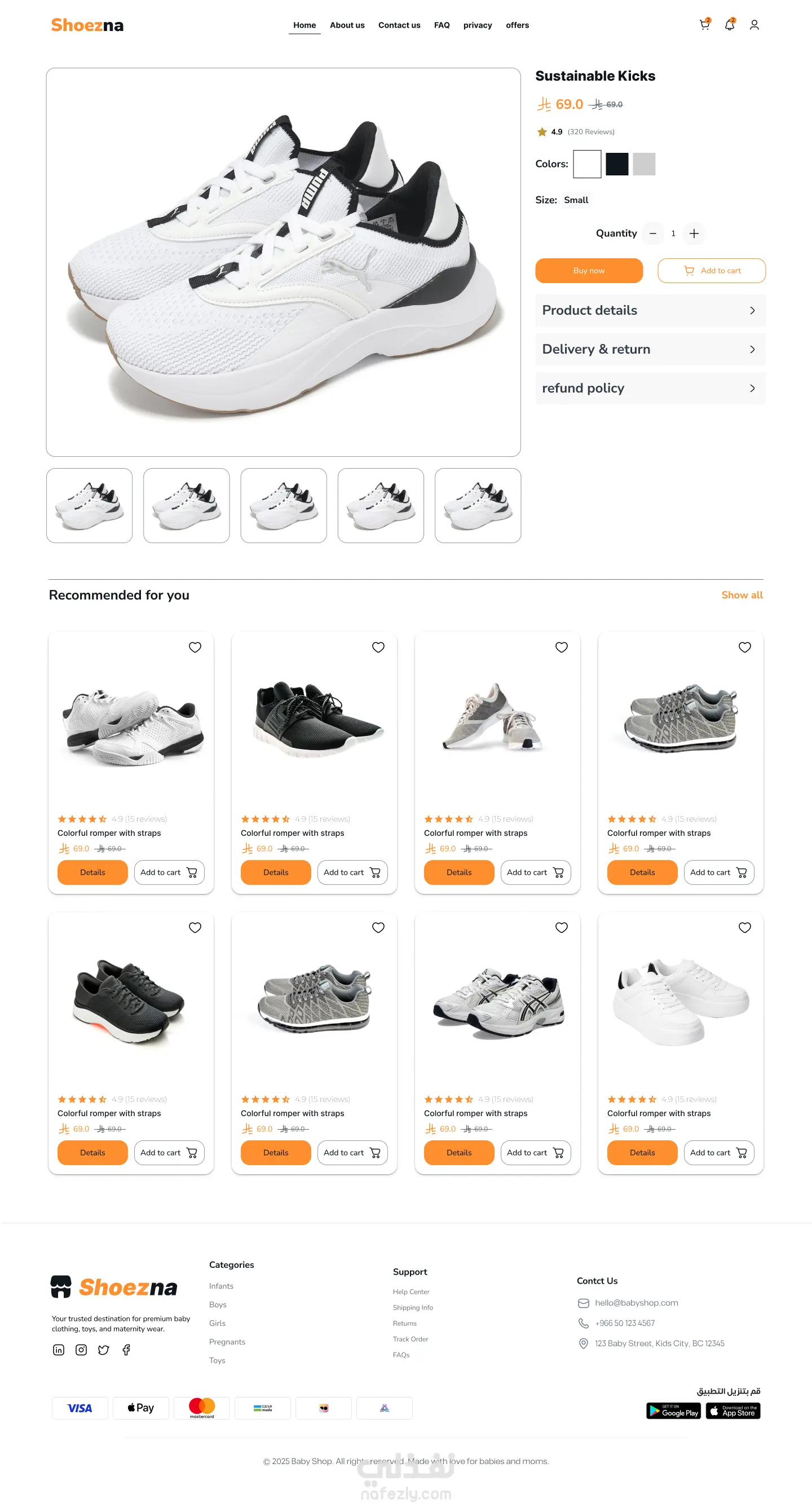
Task: Visit the LinkedIn page from footer
Action: [x=58, y=1350]
